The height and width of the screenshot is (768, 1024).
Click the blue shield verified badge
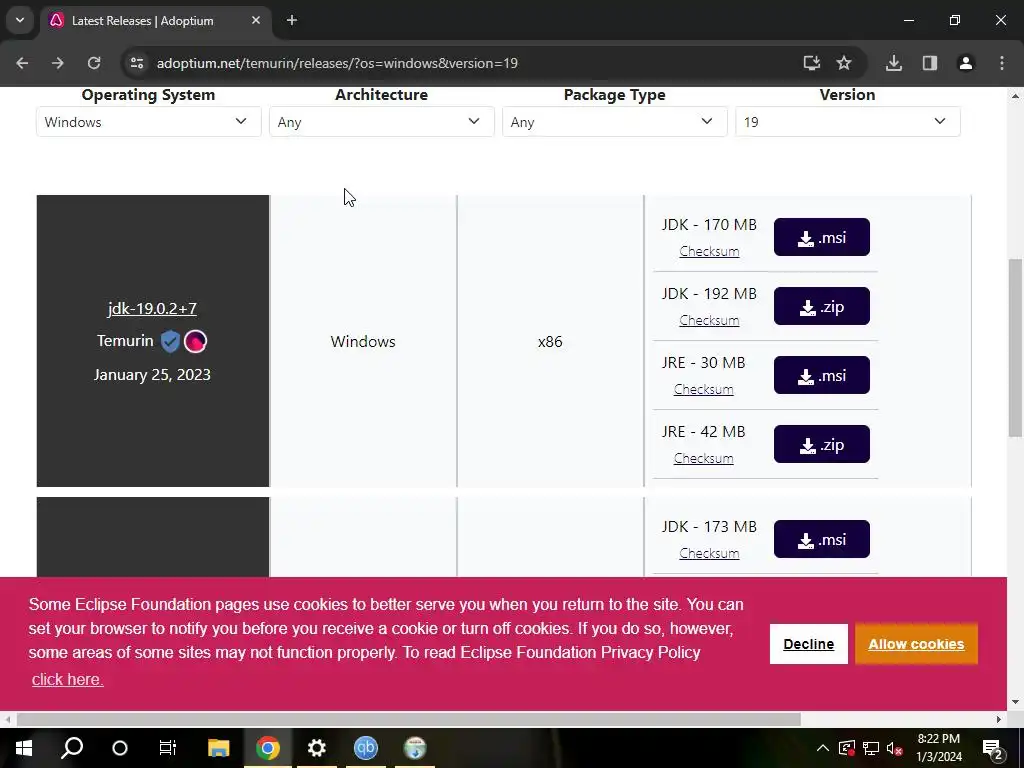point(170,341)
